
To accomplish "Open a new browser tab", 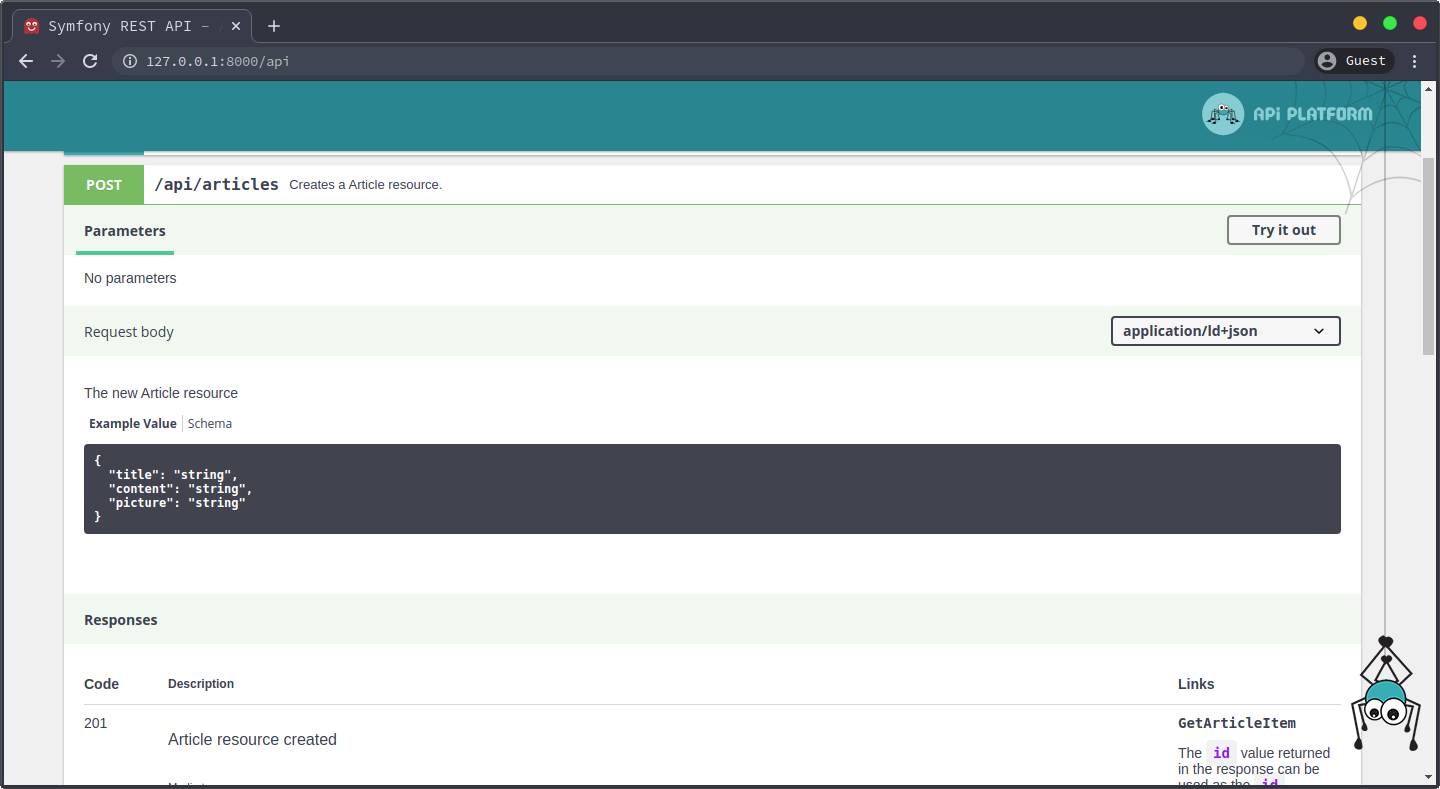I will click(x=274, y=26).
